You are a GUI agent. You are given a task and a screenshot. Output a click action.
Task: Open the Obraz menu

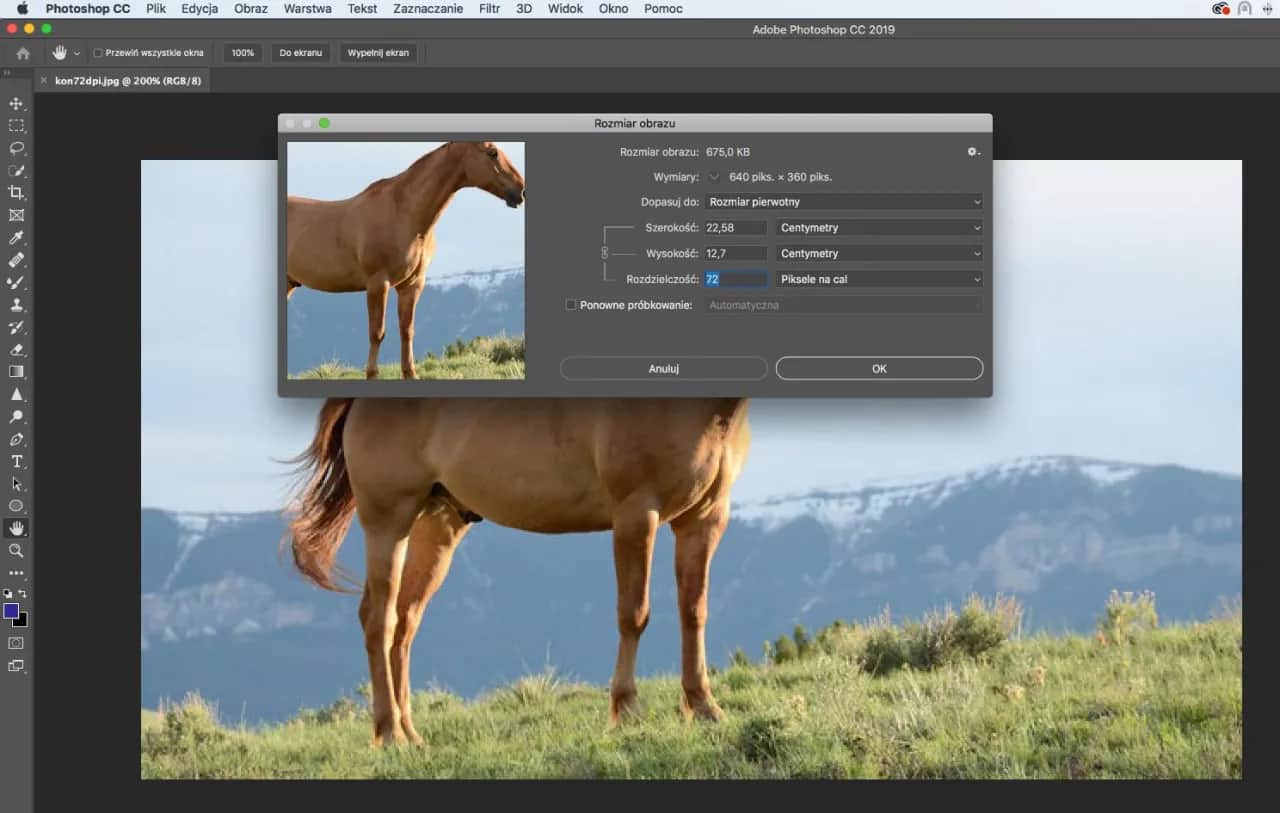click(250, 8)
